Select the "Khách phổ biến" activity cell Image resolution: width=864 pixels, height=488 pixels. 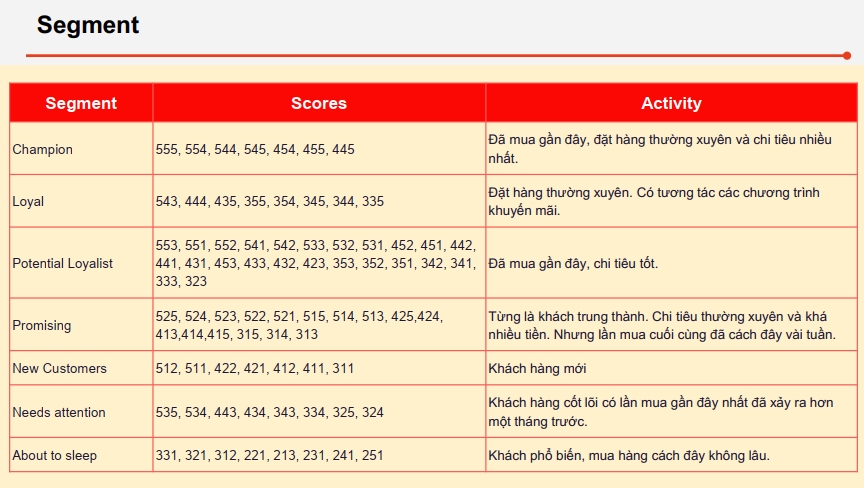(x=629, y=455)
